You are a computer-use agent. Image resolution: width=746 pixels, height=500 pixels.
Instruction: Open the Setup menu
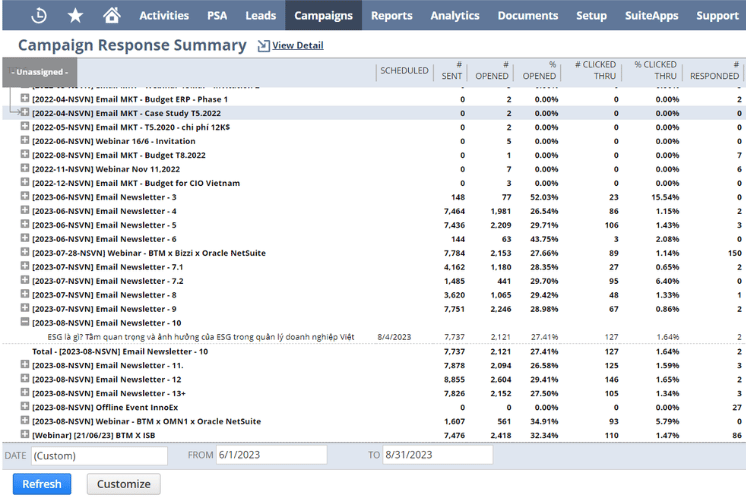pos(591,16)
